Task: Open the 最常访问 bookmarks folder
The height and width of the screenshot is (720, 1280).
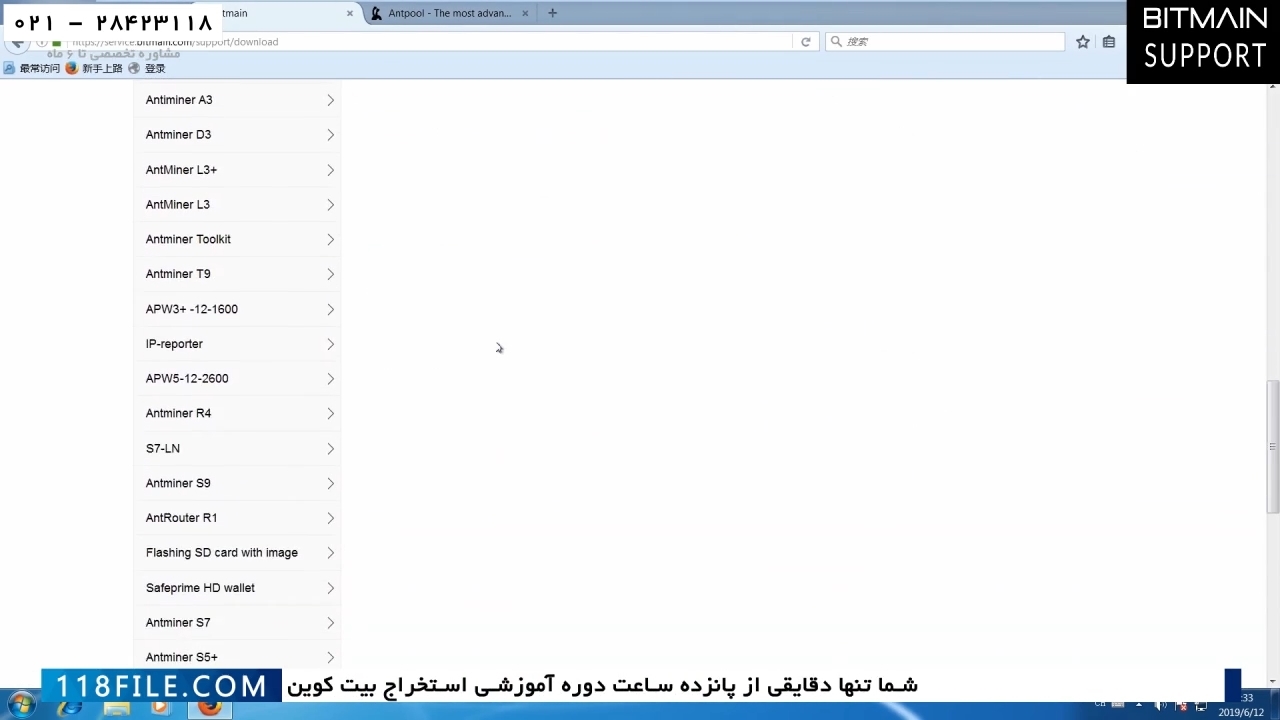Action: pos(39,68)
